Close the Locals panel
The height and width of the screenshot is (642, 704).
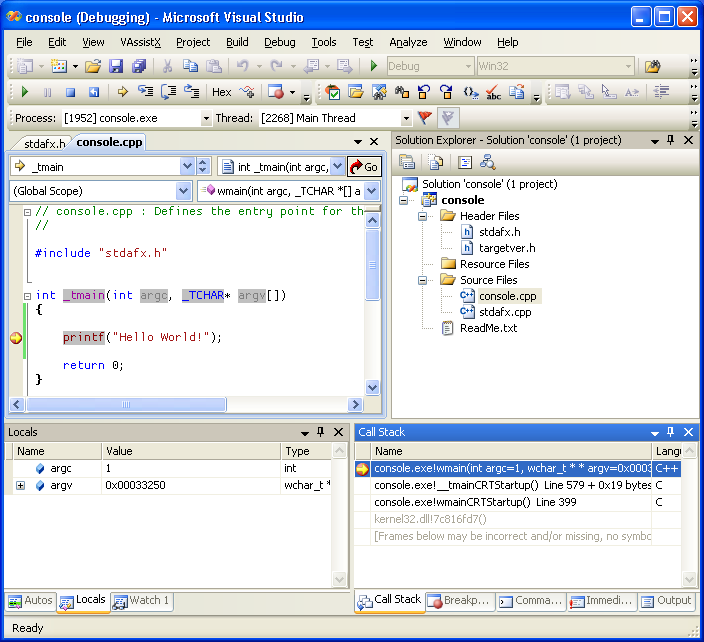pos(339,432)
